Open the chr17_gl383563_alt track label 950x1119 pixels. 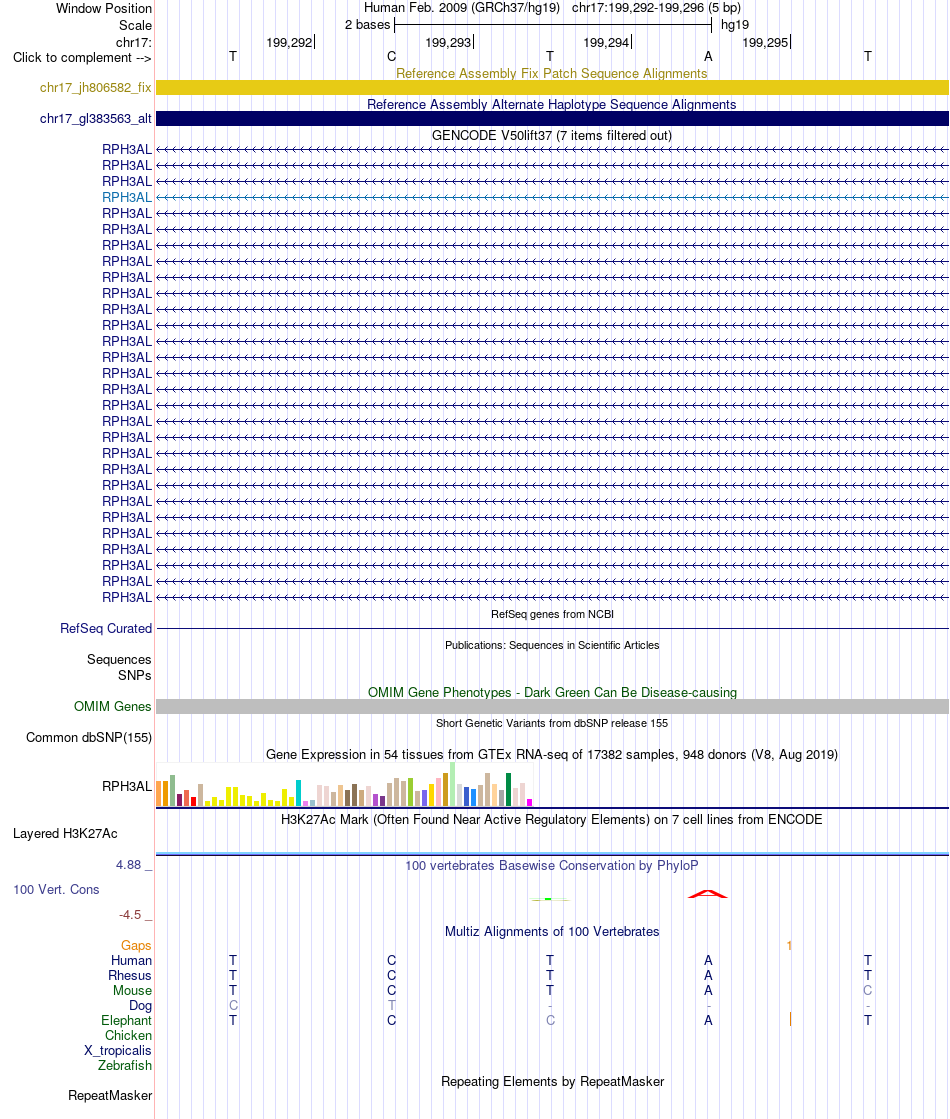(x=96, y=119)
